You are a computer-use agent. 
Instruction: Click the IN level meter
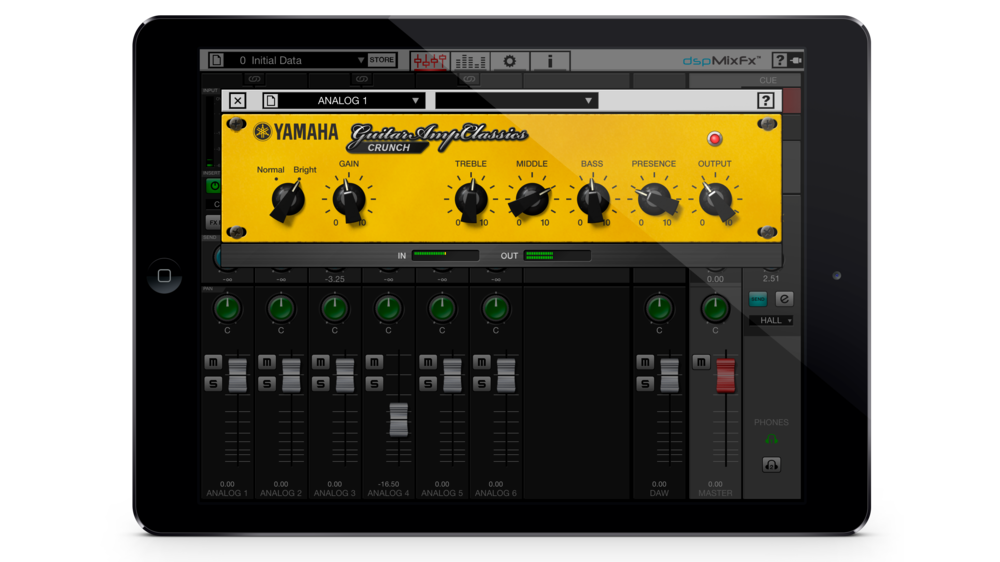[445, 255]
